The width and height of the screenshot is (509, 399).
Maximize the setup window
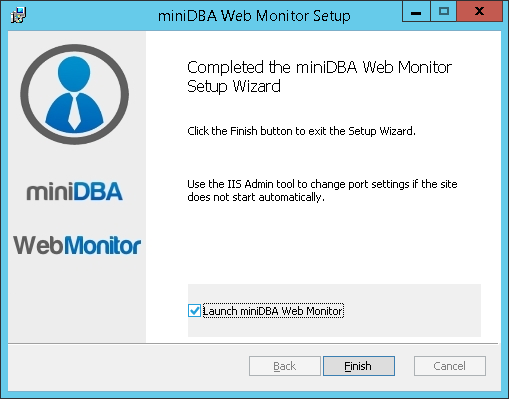click(444, 12)
